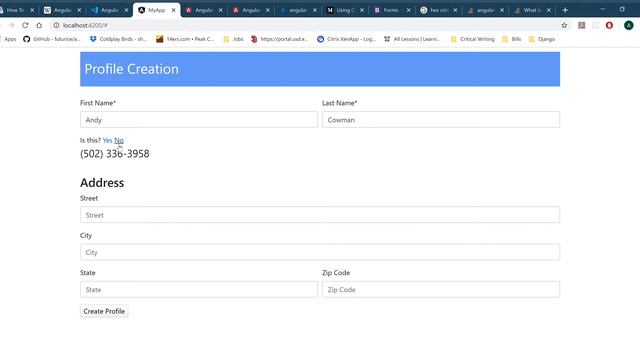
Task: Open the Citrix XenApp Log bookmark
Action: tap(346, 39)
